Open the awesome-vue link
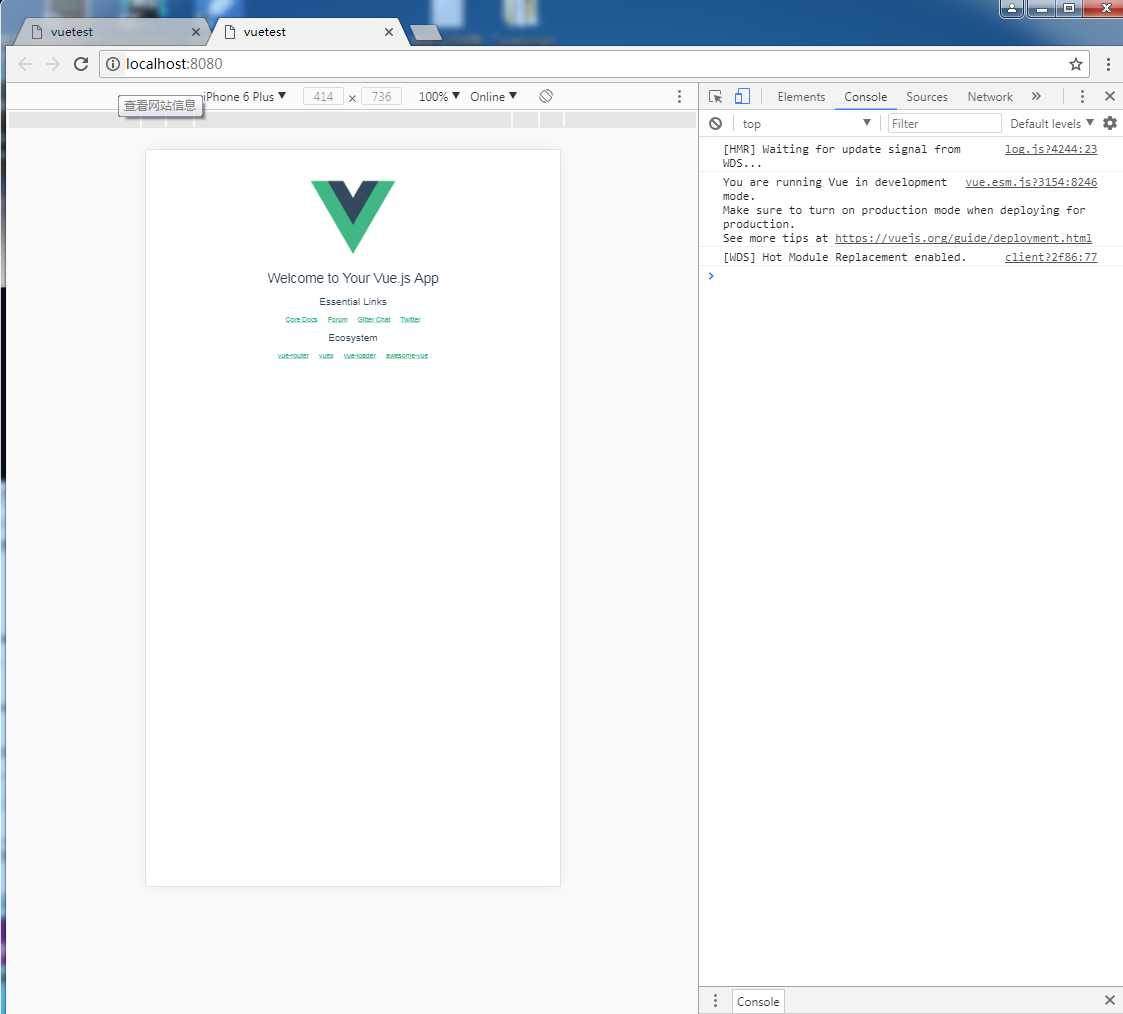Viewport: 1123px width, 1014px height. 406,355
